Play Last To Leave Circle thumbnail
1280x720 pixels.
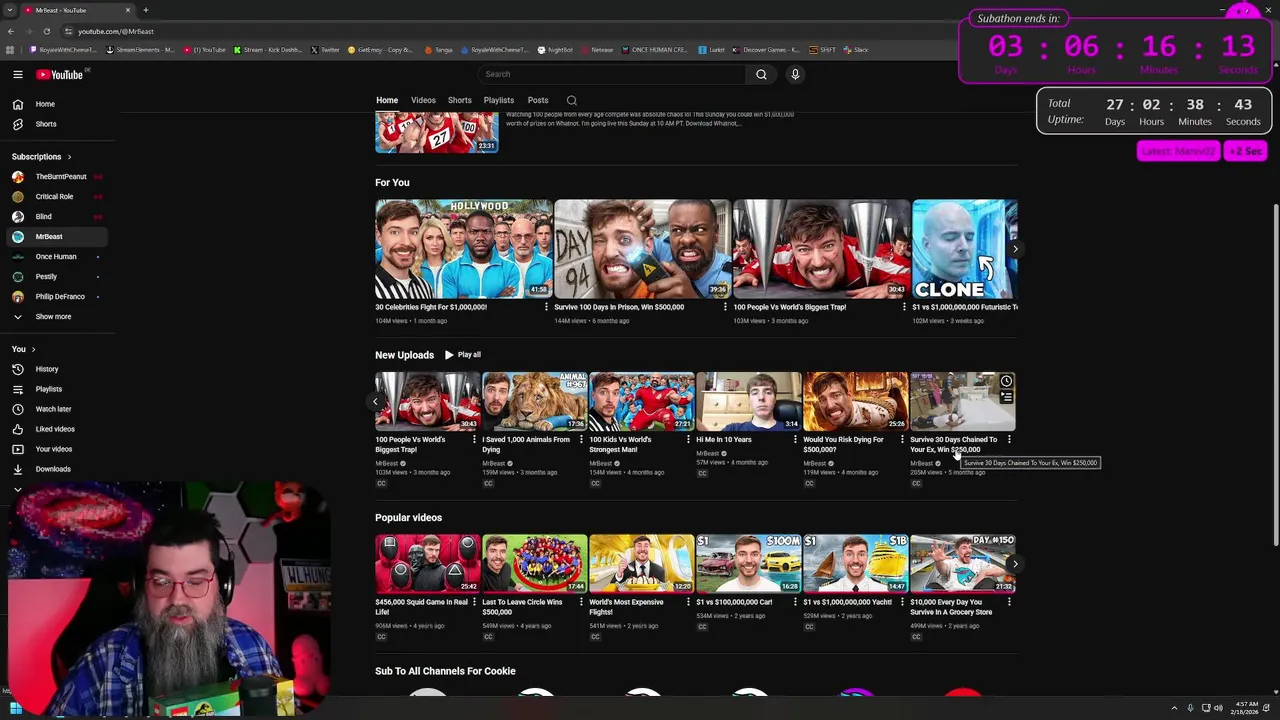point(535,564)
